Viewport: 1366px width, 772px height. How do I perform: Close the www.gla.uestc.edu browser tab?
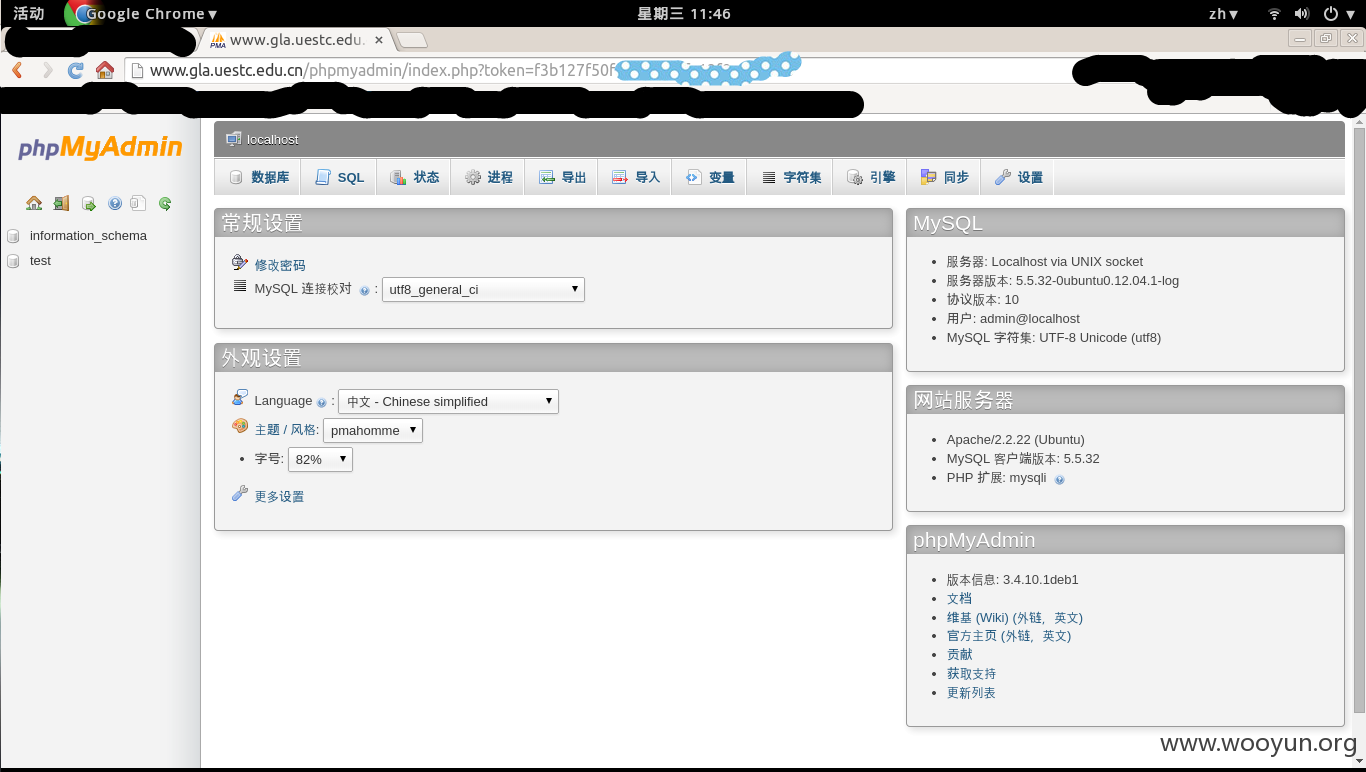click(379, 40)
